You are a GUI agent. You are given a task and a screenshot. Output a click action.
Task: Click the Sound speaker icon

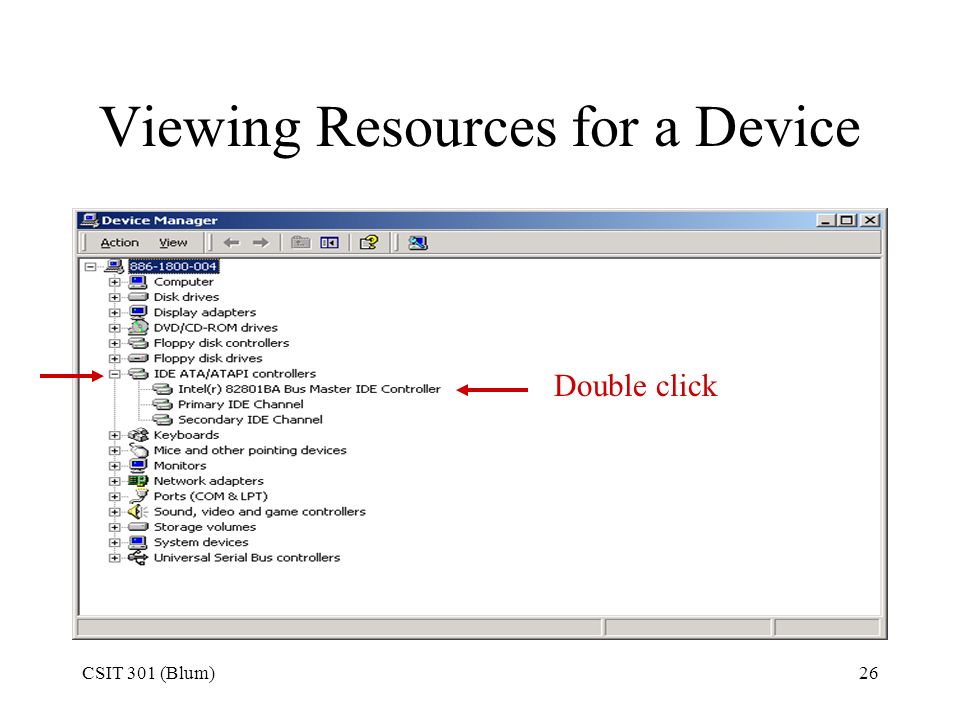tap(138, 511)
